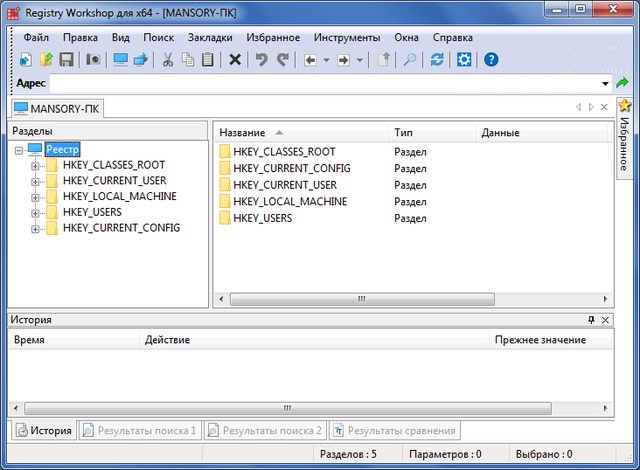The height and width of the screenshot is (470, 640).
Task: Collapse the Реестр root node
Action: click(x=19, y=150)
